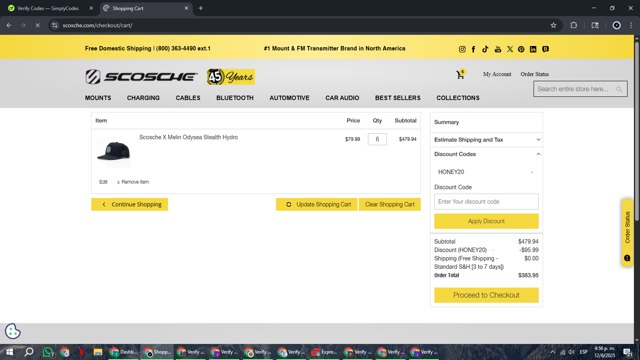Click the magnifier icon in store search
This screenshot has height=360, width=640.
[619, 89]
